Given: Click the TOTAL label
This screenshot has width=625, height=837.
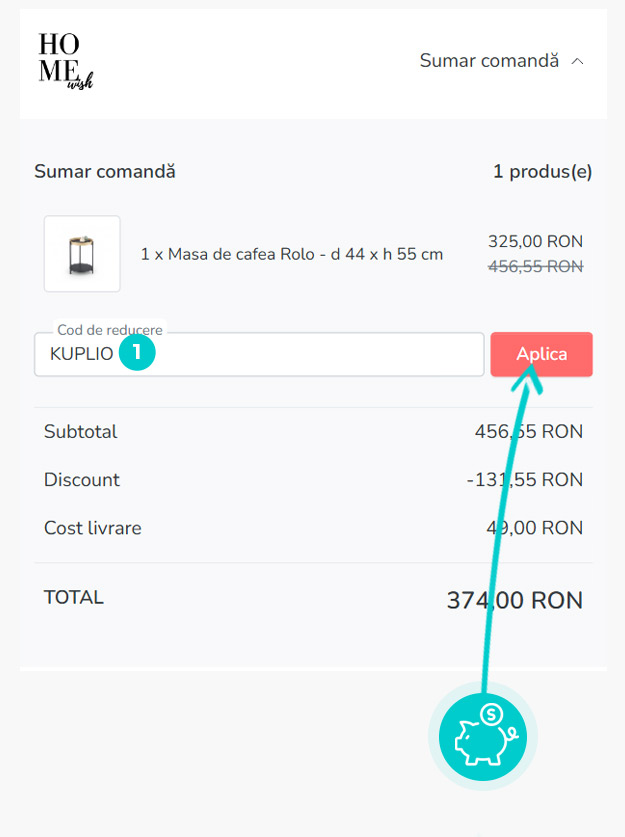Looking at the screenshot, I should click(x=74, y=598).
